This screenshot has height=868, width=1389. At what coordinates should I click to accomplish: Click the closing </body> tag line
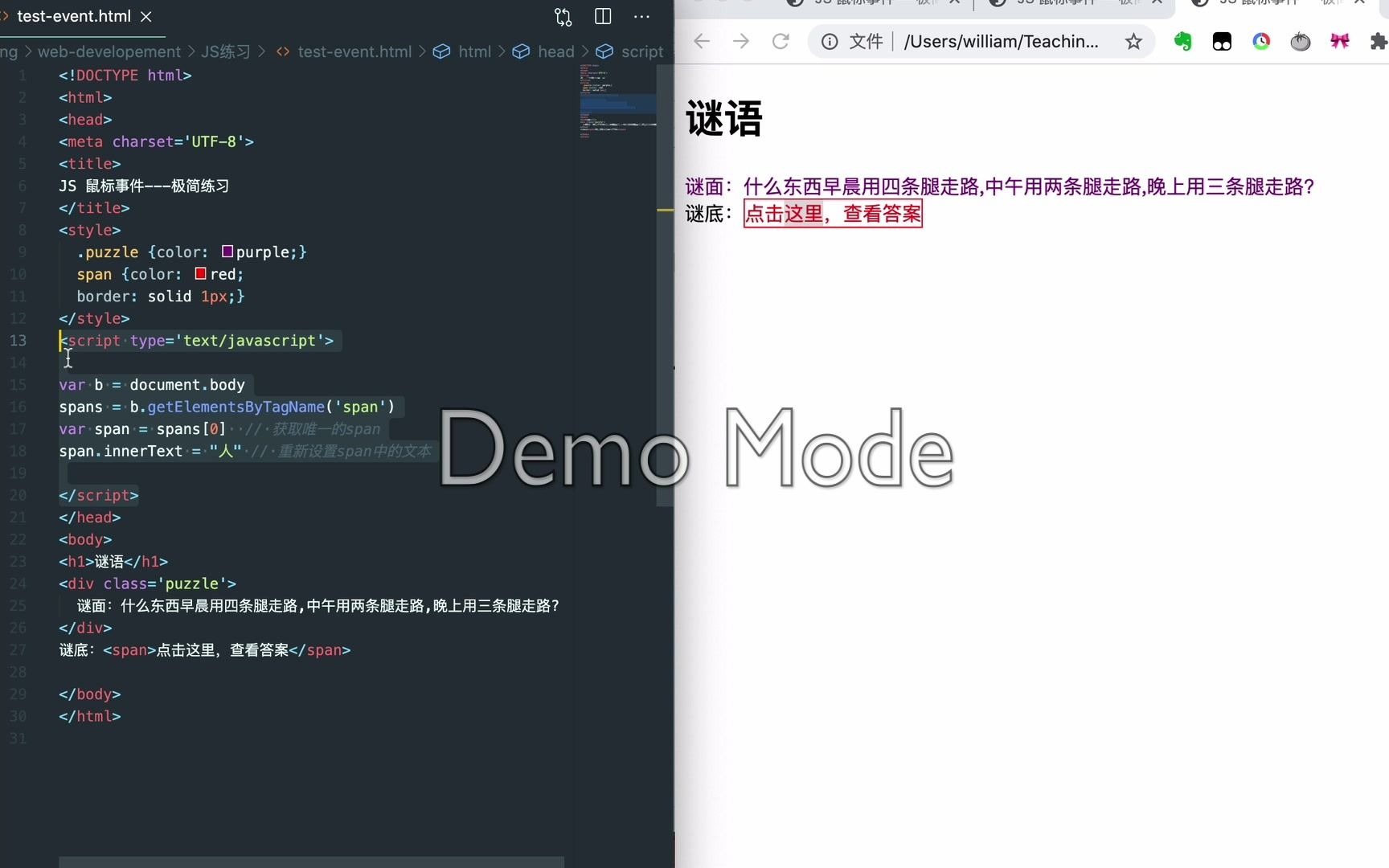(x=90, y=694)
